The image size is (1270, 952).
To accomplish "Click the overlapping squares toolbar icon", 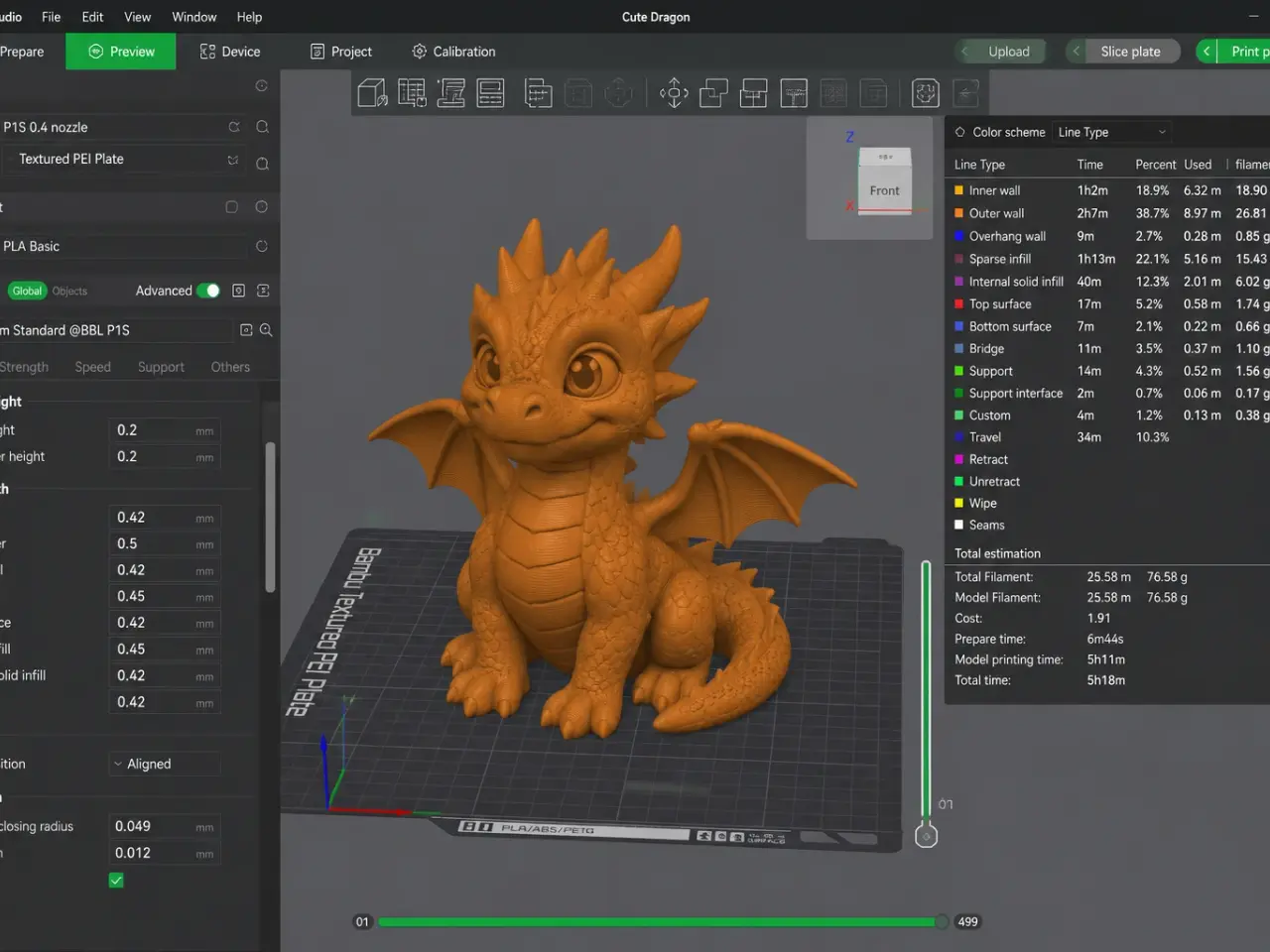I will [x=713, y=93].
